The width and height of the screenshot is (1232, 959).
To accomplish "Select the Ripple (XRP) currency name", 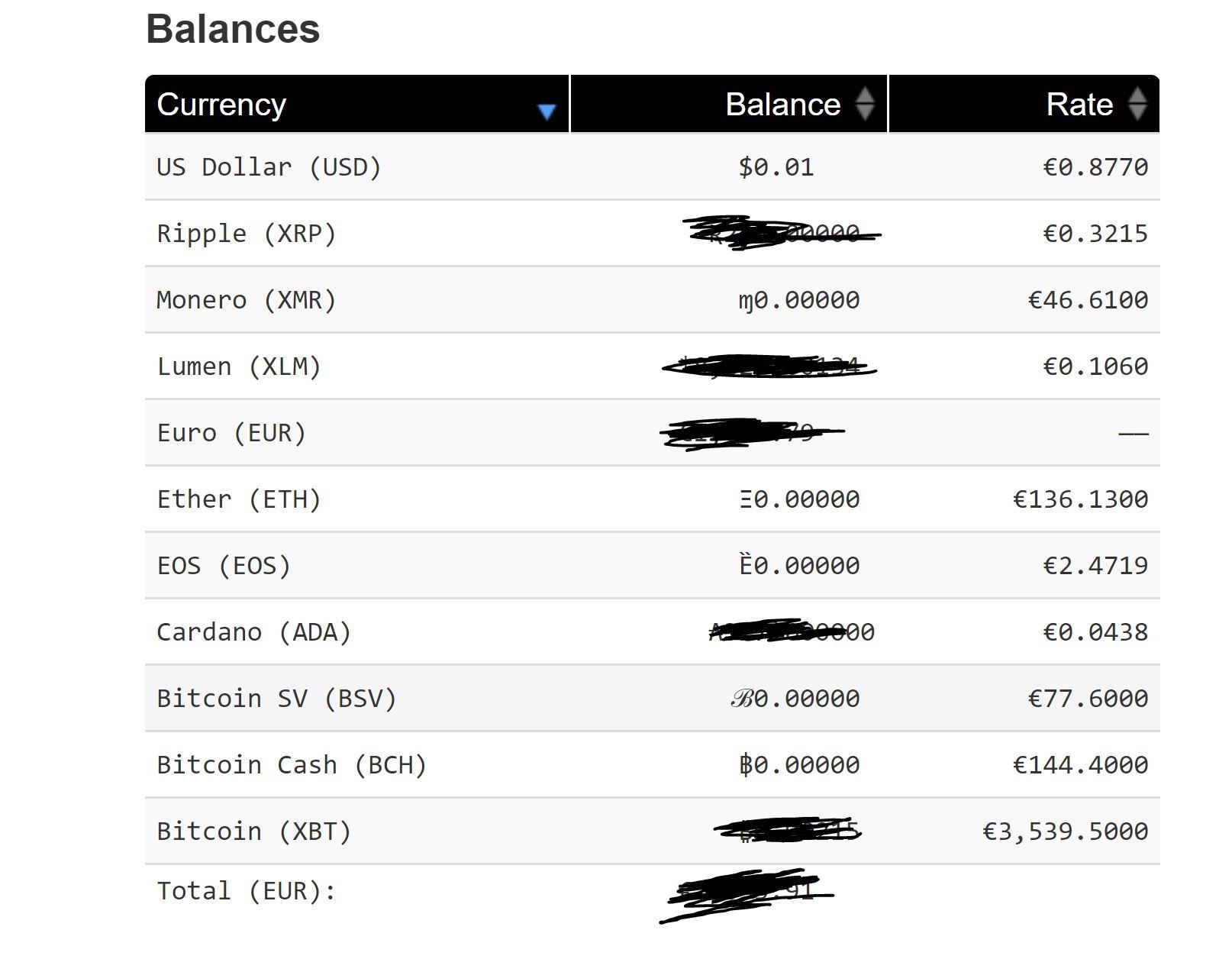I will [247, 234].
